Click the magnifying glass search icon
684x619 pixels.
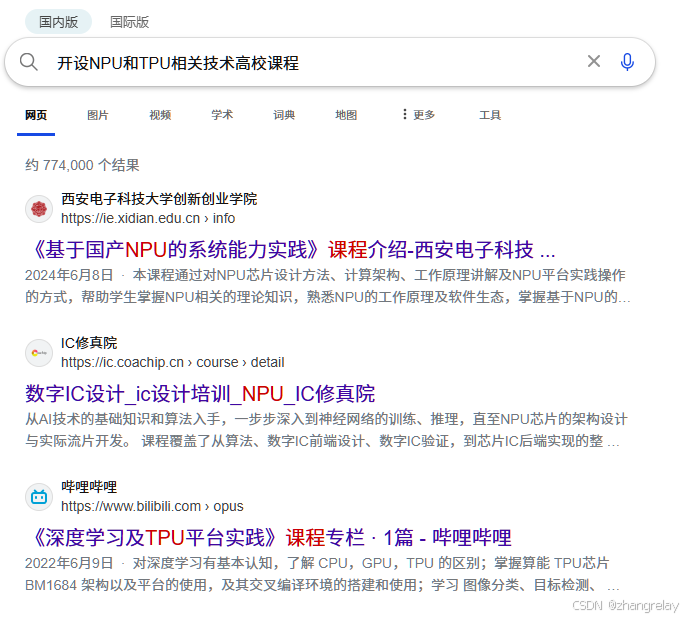(29, 62)
